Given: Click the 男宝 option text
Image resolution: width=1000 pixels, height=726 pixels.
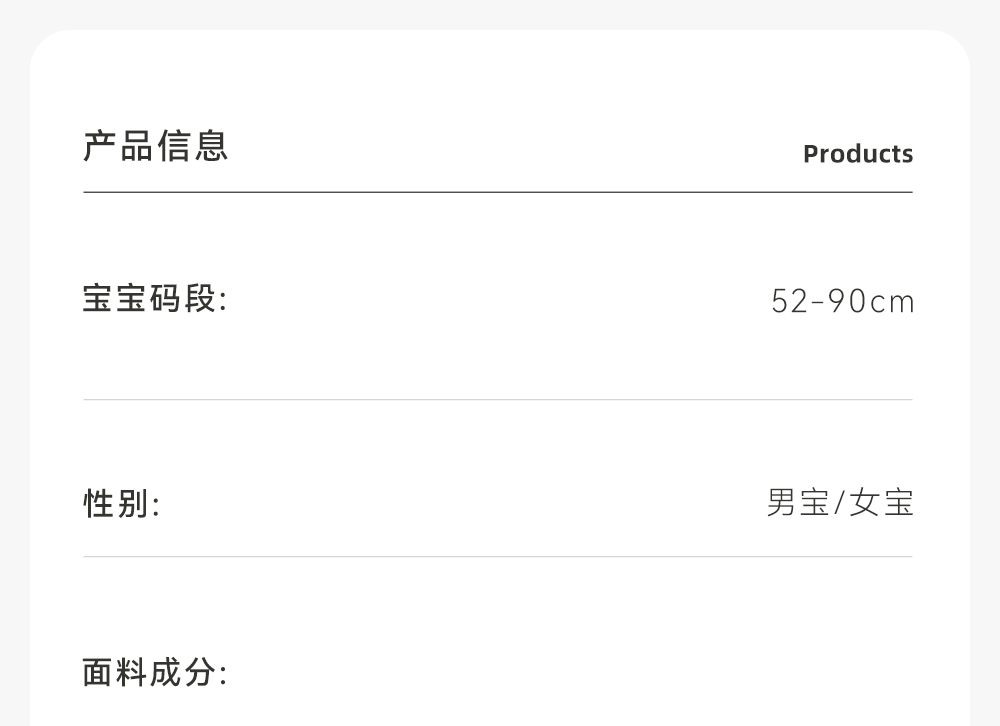Looking at the screenshot, I should point(797,502).
